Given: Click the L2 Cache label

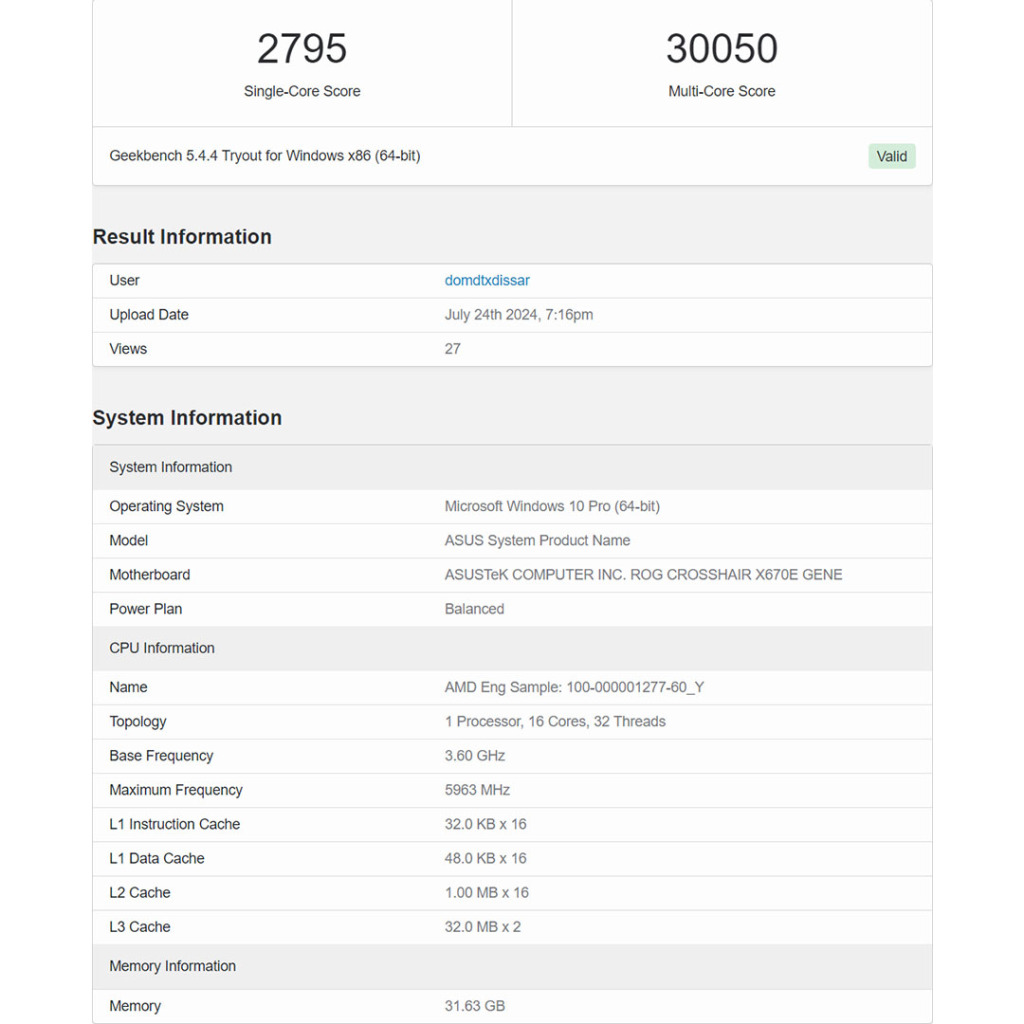Looking at the screenshot, I should point(140,893).
